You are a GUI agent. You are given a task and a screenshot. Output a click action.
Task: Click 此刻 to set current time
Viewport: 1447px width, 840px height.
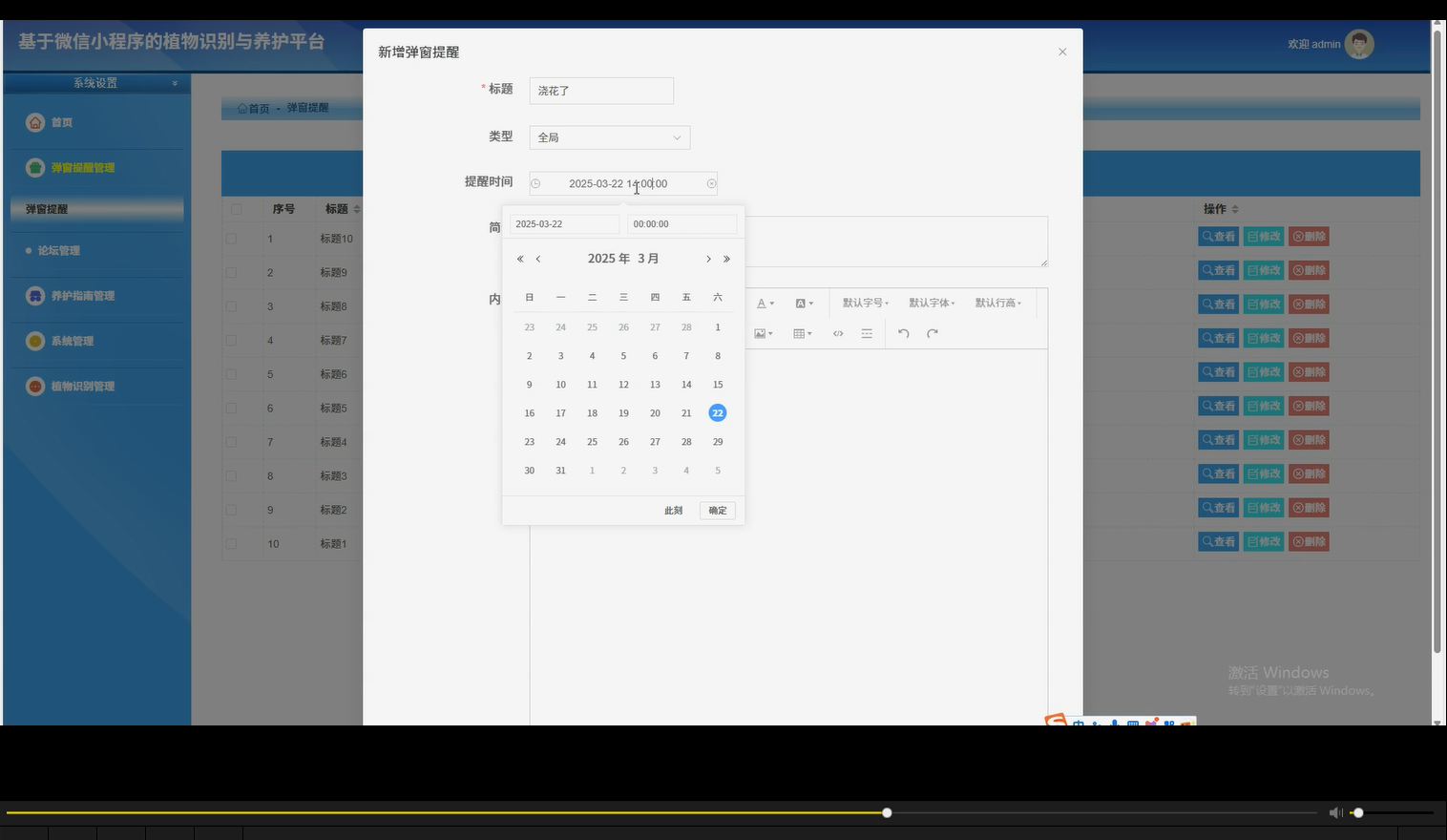[x=673, y=510]
